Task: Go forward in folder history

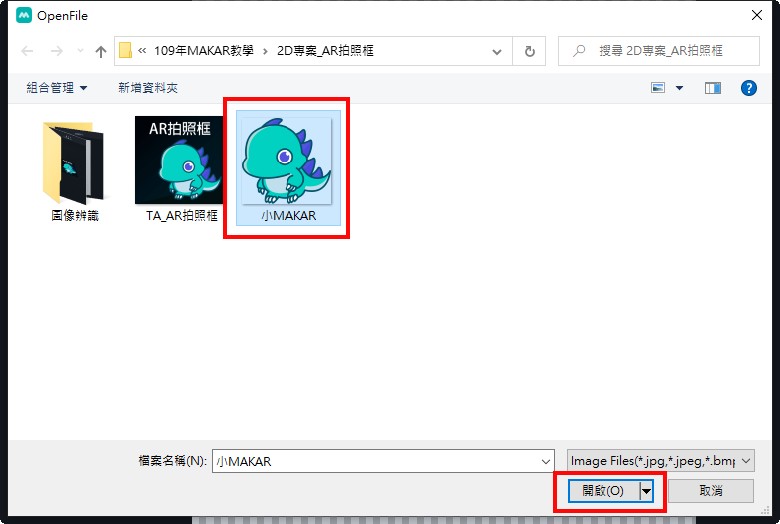Action: pyautogui.click(x=57, y=51)
